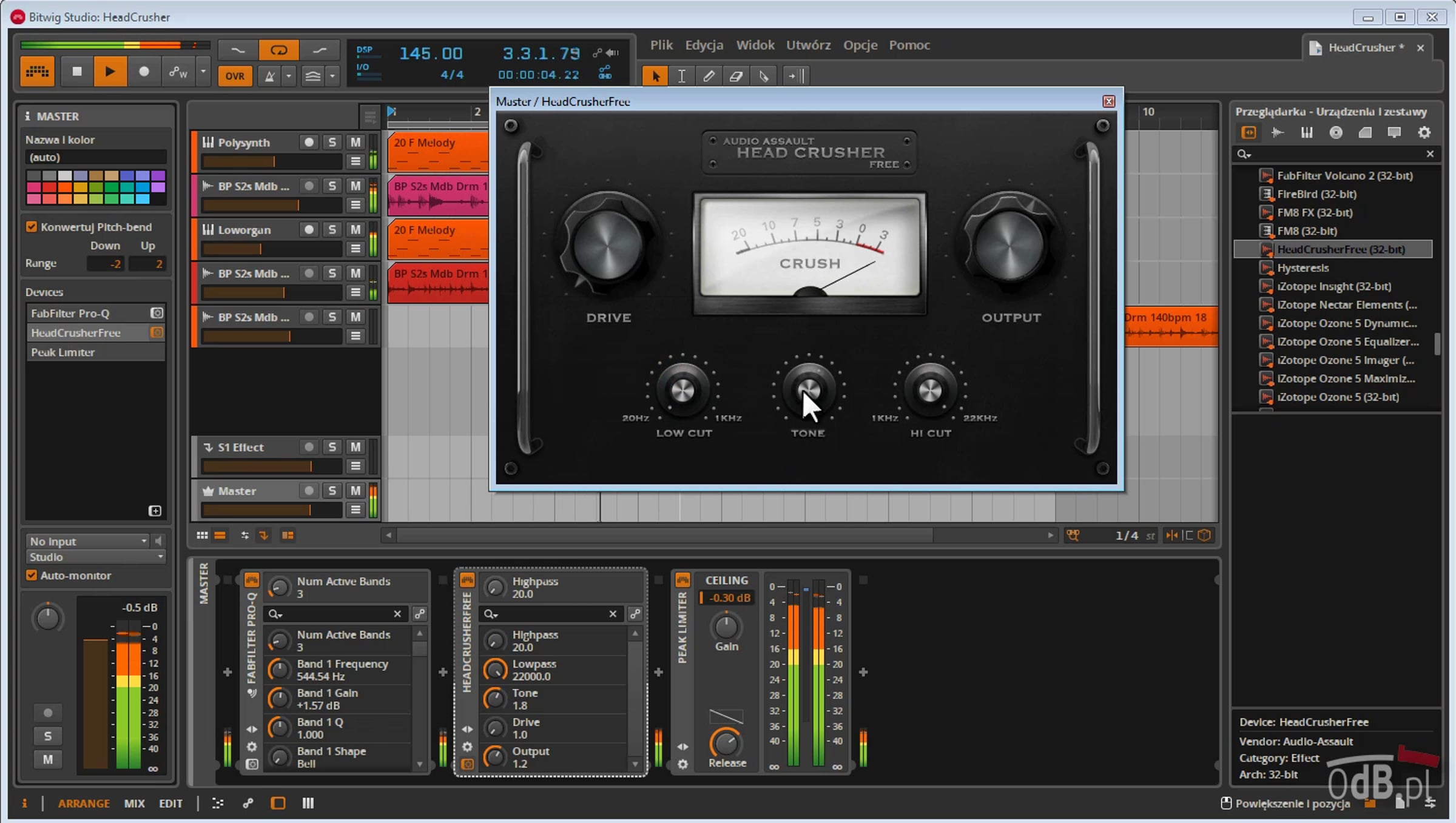The width and height of the screenshot is (1456, 823).
Task: Clear the HeadCrusherFree parameter search
Action: pos(613,614)
